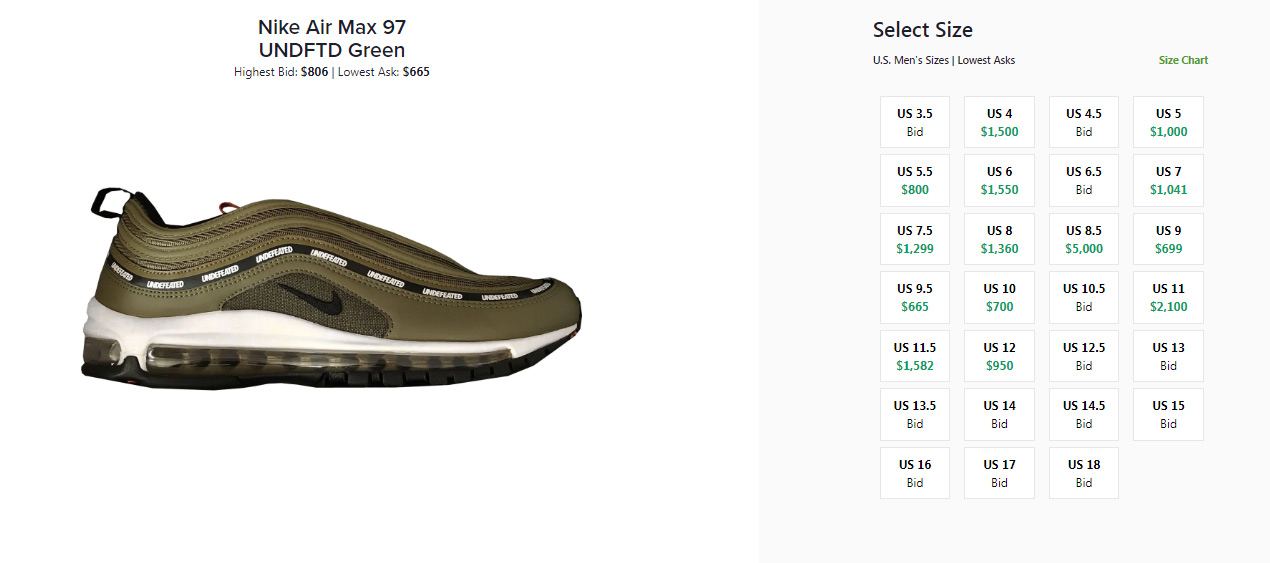Pick size US 5.5 for $800
Viewport: 1270px width, 563px height.
point(915,180)
